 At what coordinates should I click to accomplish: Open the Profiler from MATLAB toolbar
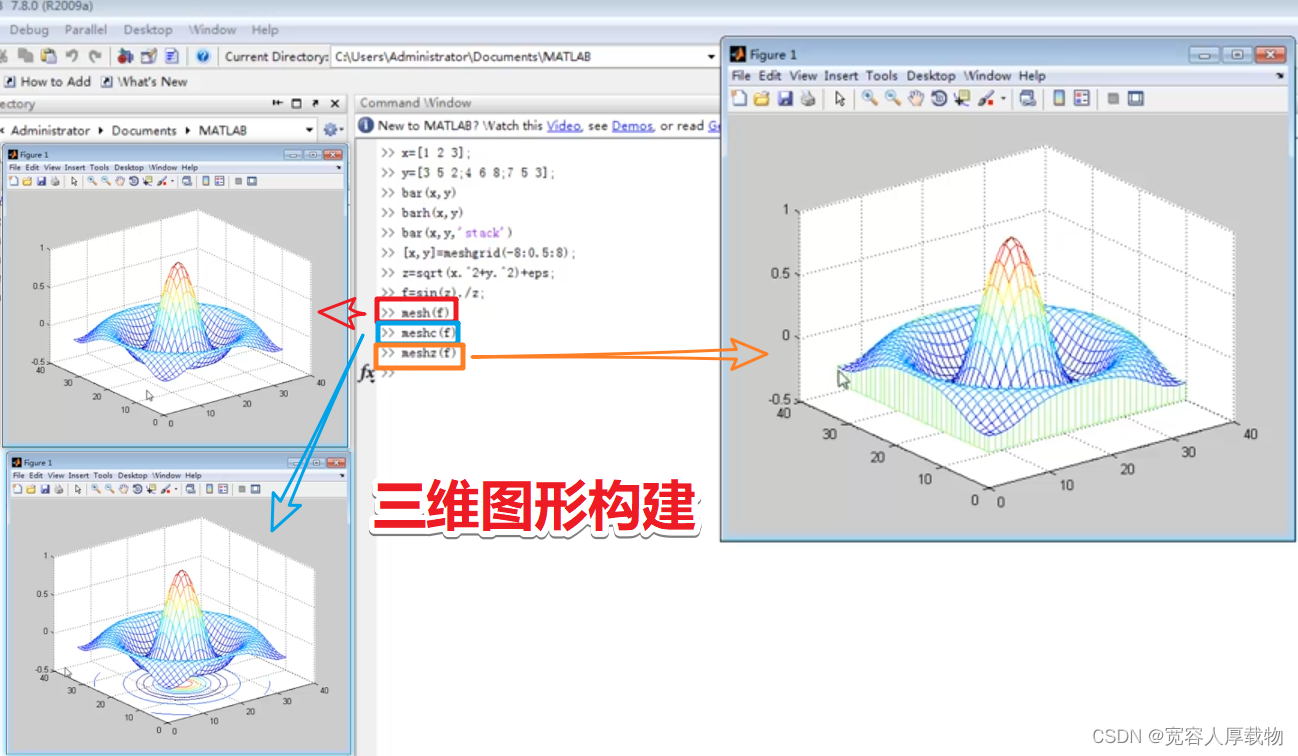(171, 56)
